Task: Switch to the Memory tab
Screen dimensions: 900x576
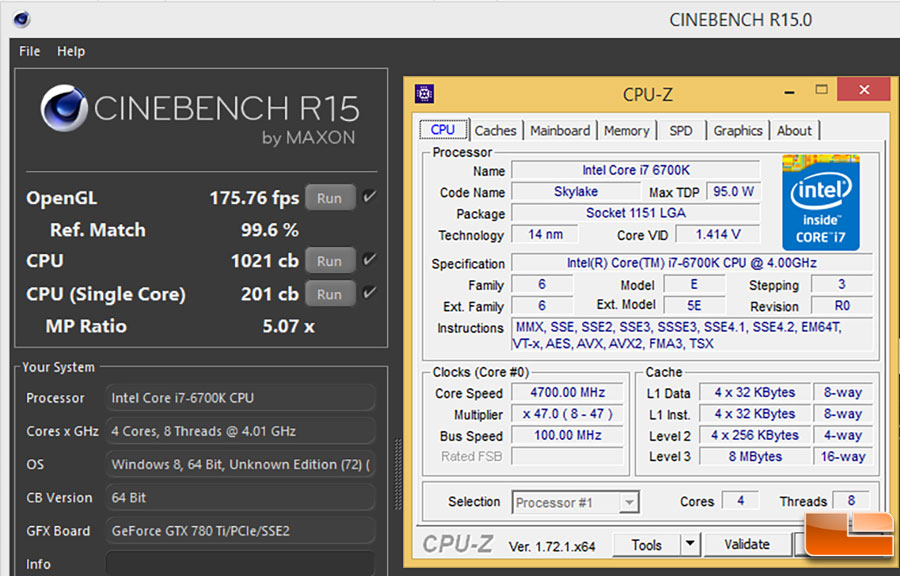Action: coord(626,131)
